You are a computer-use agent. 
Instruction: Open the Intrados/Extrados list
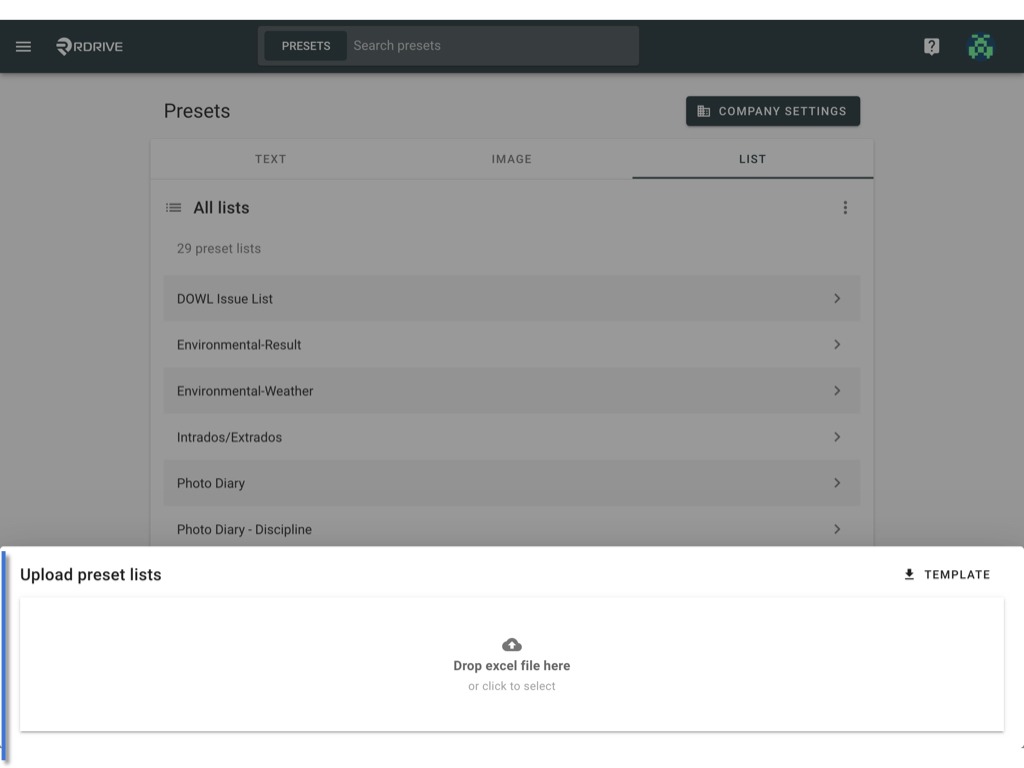511,437
